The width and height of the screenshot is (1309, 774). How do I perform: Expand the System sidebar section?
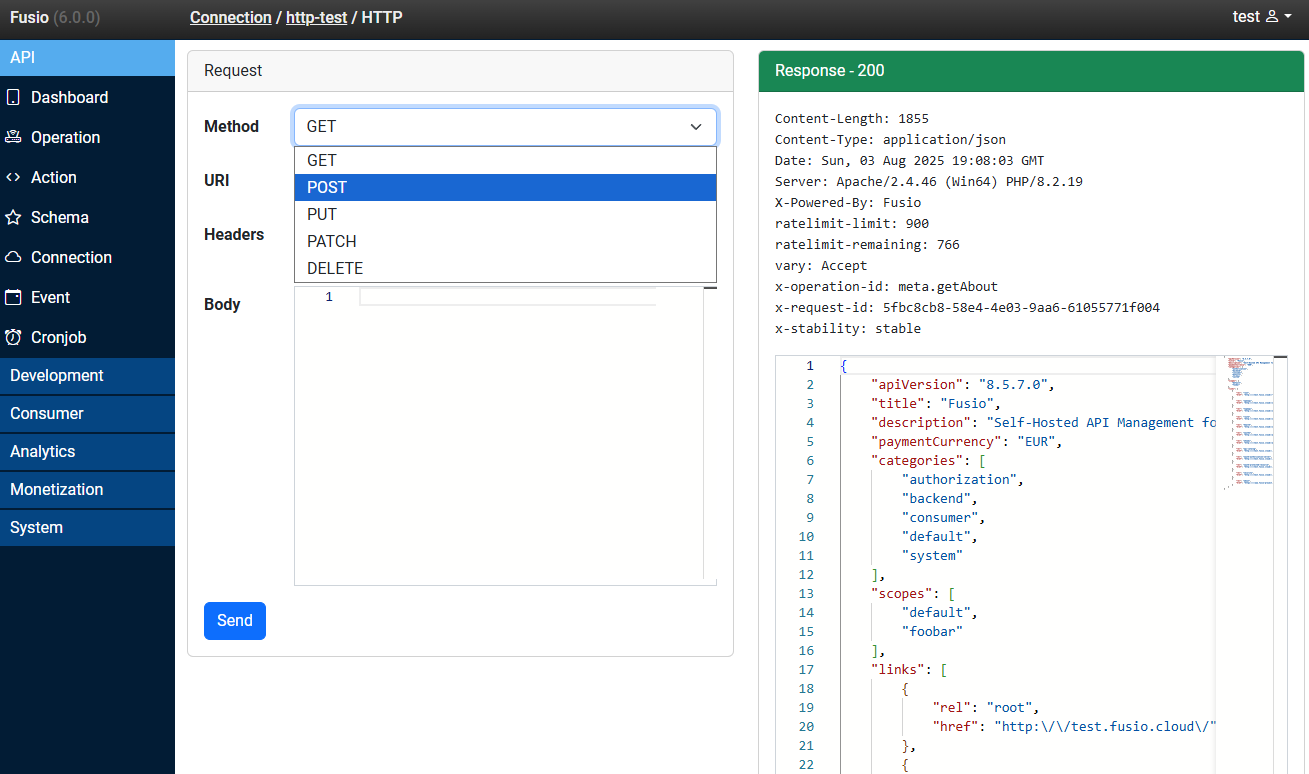click(x=87, y=528)
